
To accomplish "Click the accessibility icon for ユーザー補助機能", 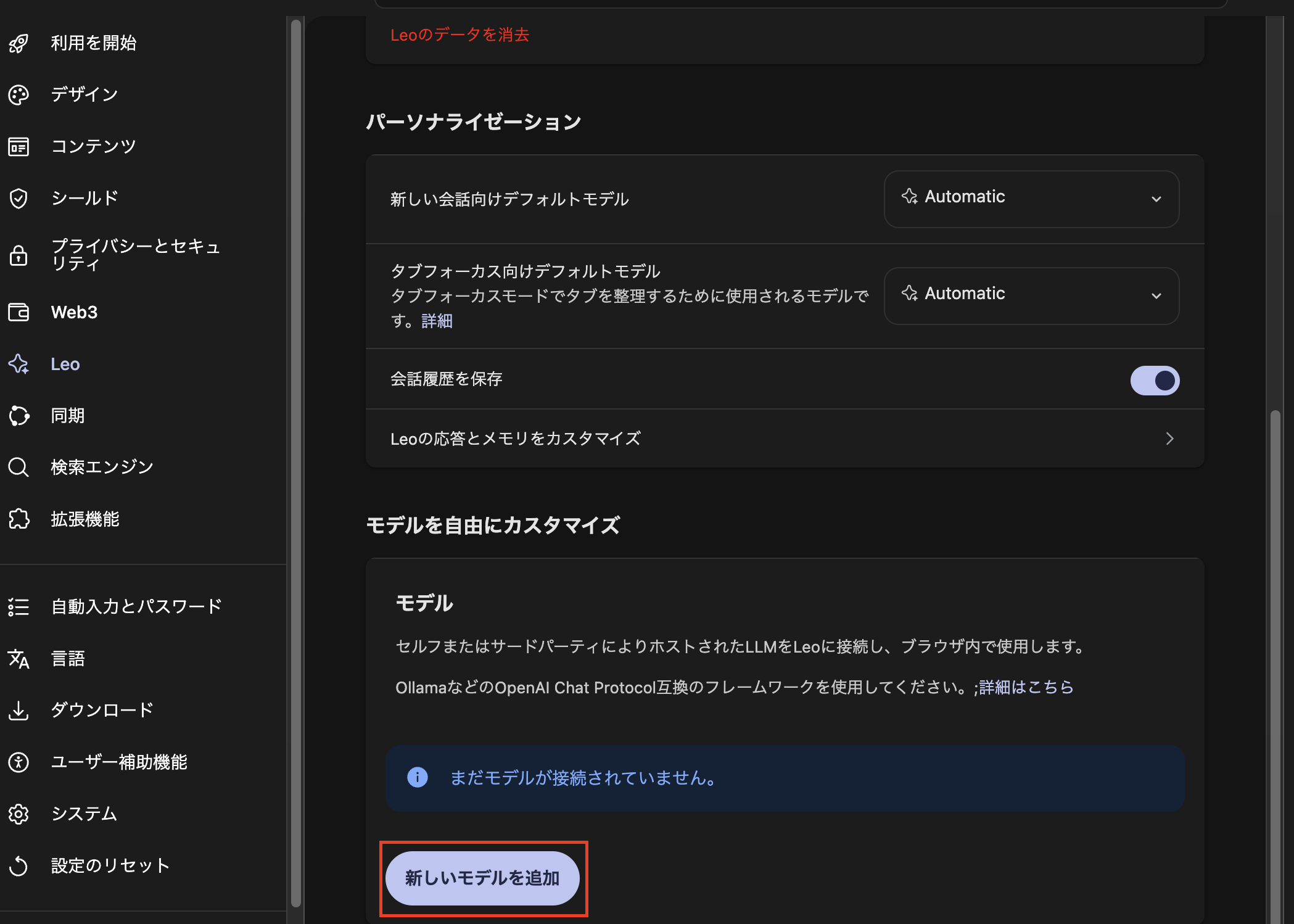I will [x=19, y=762].
